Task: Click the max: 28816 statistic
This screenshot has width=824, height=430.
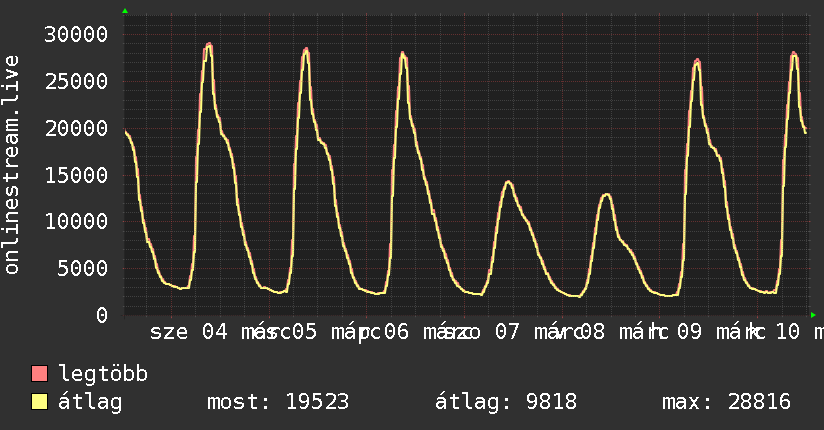Action: [726, 402]
